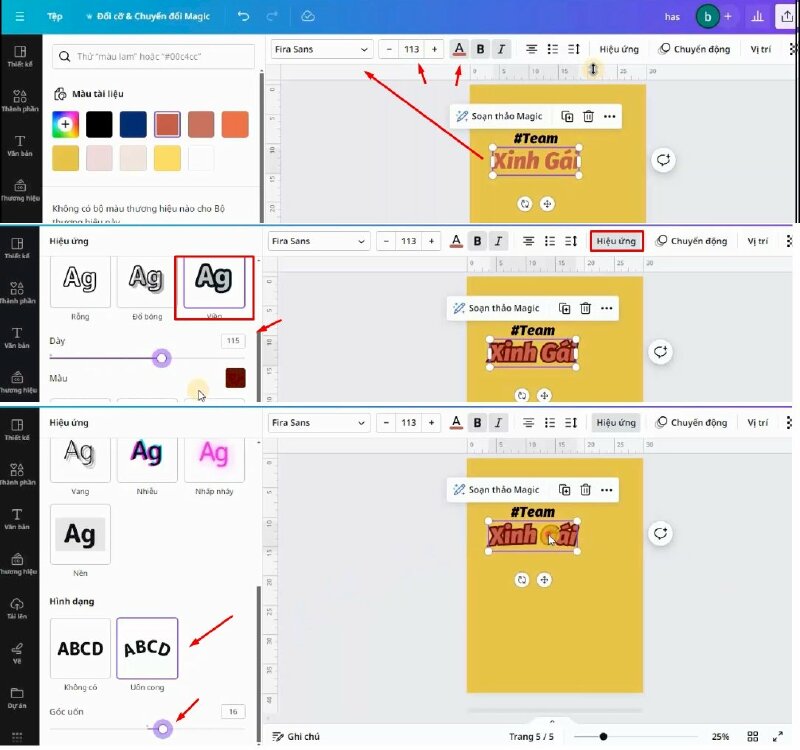This screenshot has height=750, width=800.
Task: Open the Vẽ draw tool in sidebar
Action: [x=19, y=652]
